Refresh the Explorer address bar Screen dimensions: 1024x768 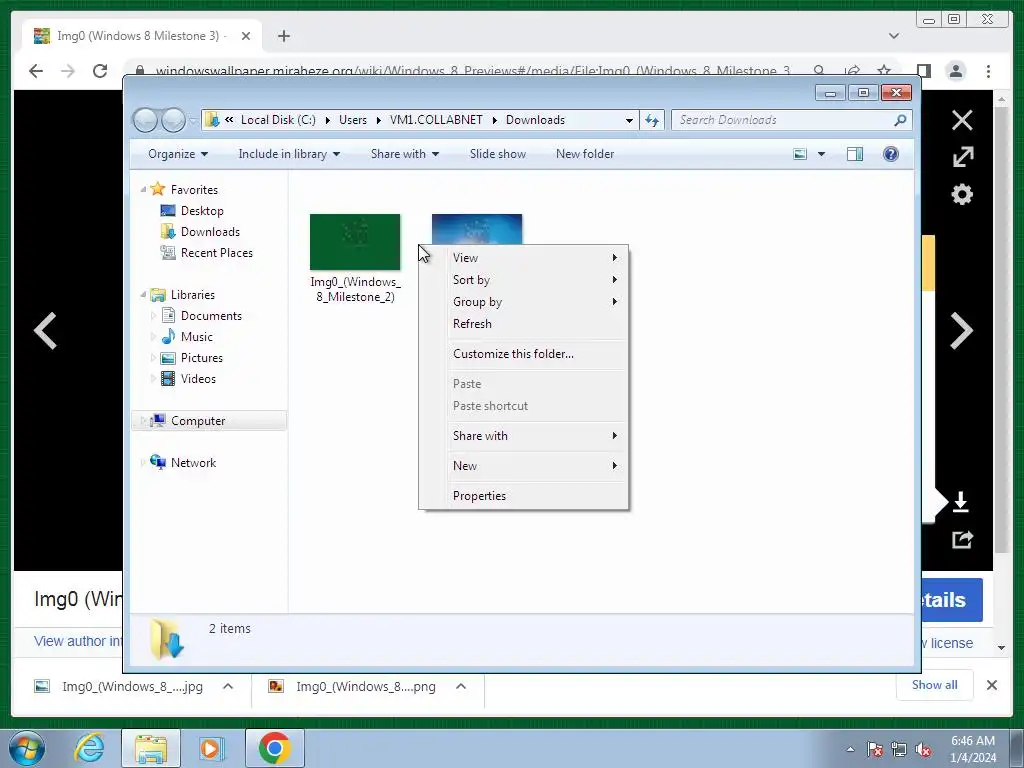pos(652,120)
